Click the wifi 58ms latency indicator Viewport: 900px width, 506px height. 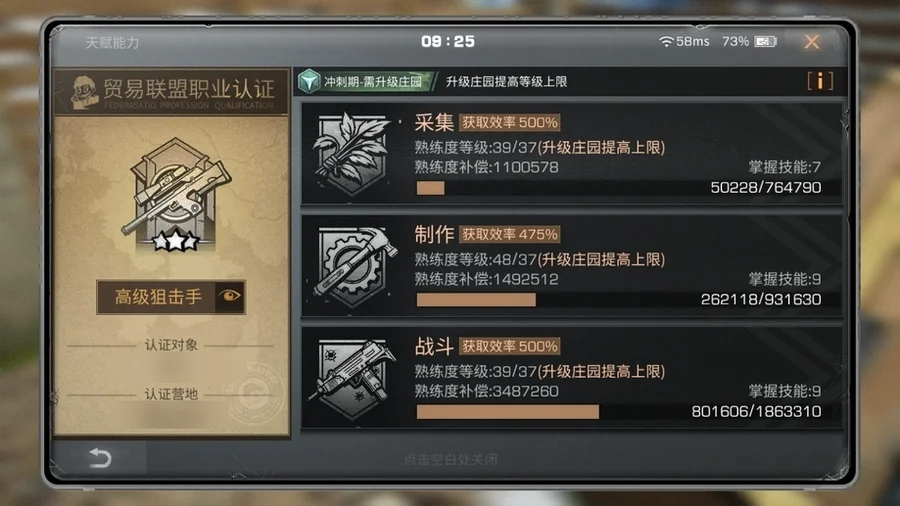coord(684,41)
